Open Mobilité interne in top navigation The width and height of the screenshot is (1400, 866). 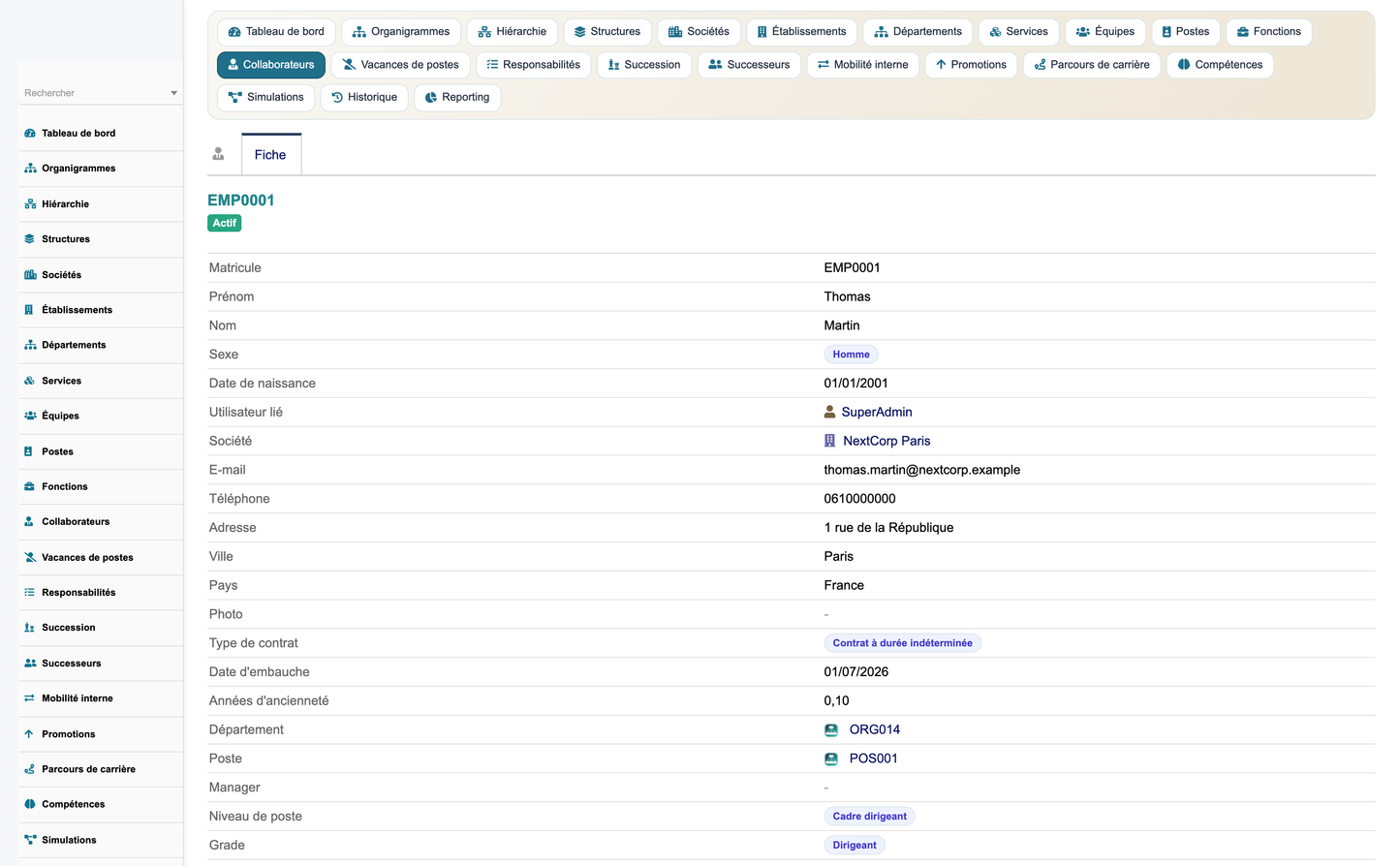[x=863, y=65]
